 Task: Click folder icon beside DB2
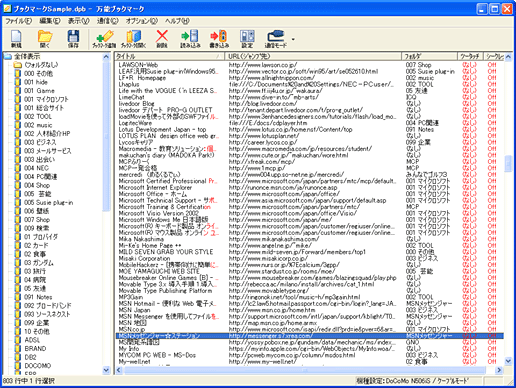pos(18,357)
